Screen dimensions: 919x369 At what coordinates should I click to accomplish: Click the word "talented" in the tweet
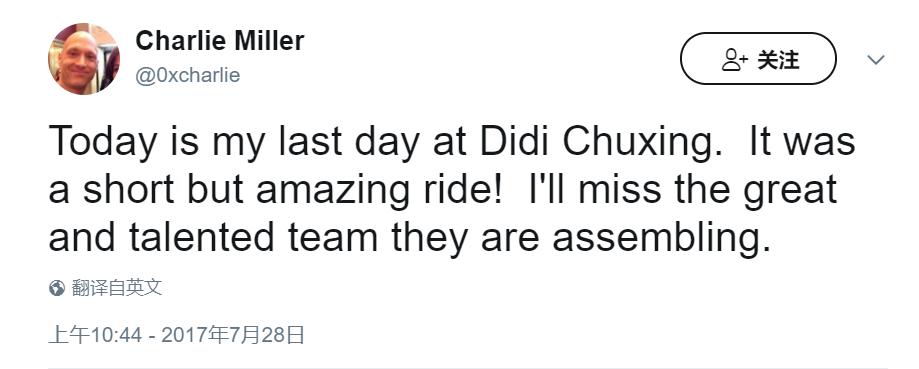point(202,238)
